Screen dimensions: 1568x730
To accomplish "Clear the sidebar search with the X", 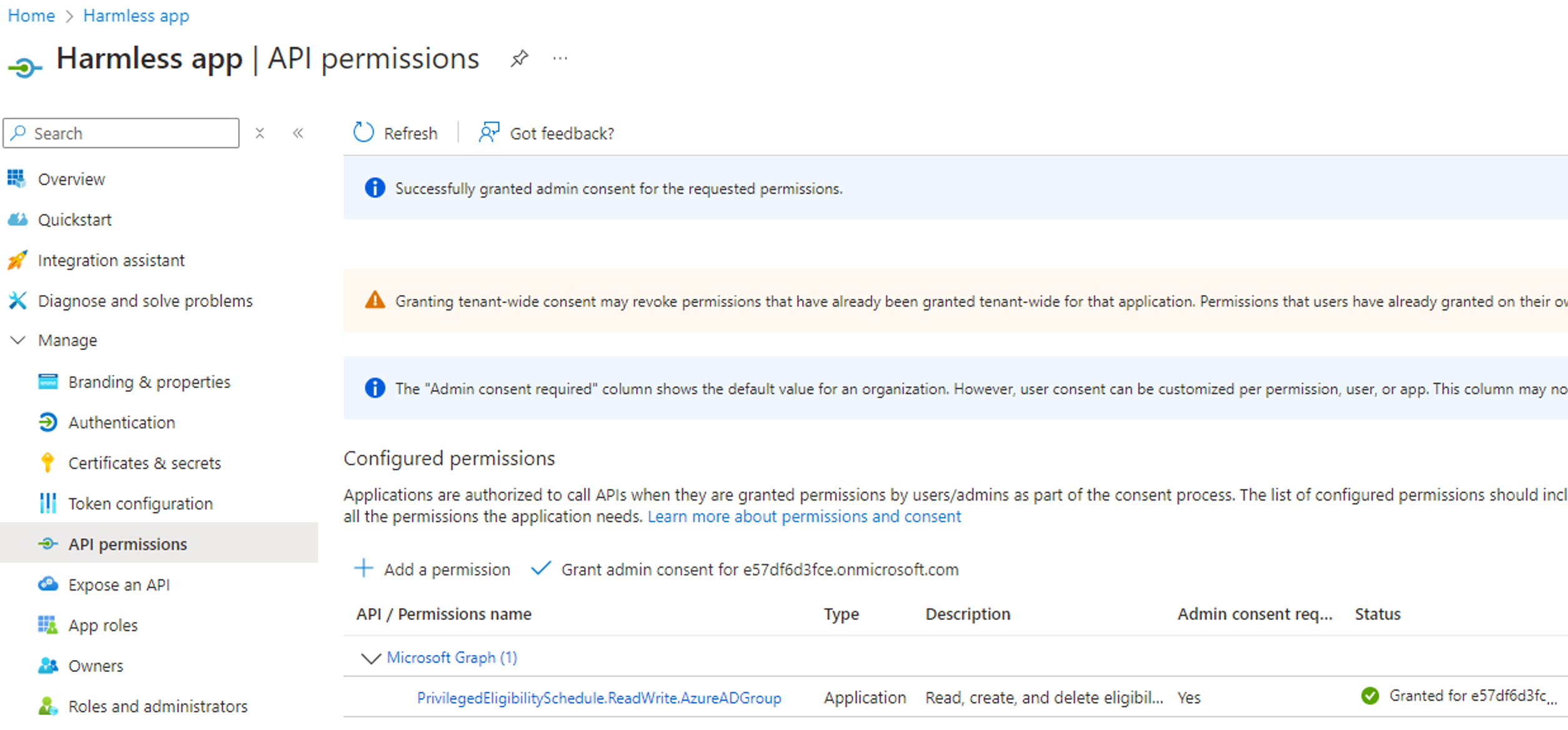I will point(260,133).
